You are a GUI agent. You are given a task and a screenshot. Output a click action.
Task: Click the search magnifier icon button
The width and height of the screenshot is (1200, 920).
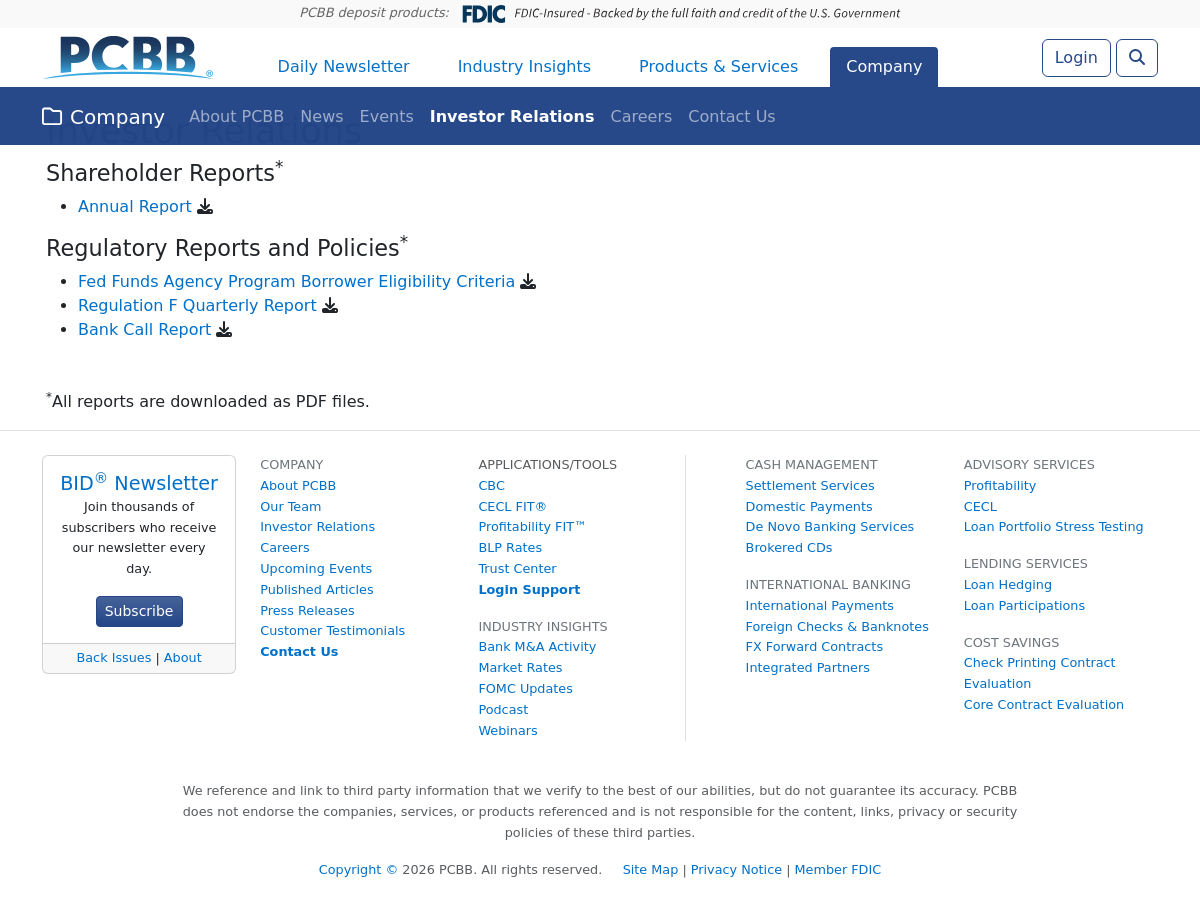pyautogui.click(x=1137, y=58)
